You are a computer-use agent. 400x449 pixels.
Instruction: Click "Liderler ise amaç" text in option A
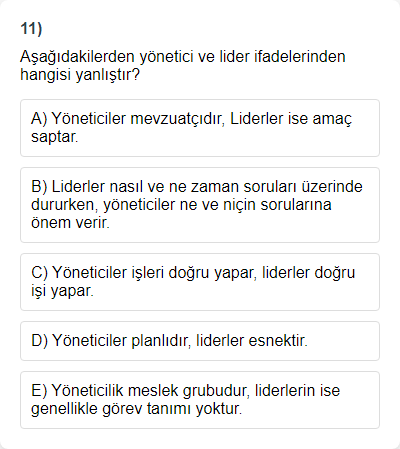click(291, 119)
